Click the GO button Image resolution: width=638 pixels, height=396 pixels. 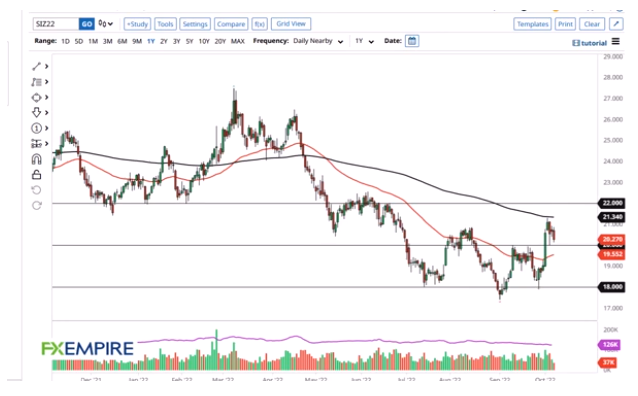pyautogui.click(x=87, y=24)
